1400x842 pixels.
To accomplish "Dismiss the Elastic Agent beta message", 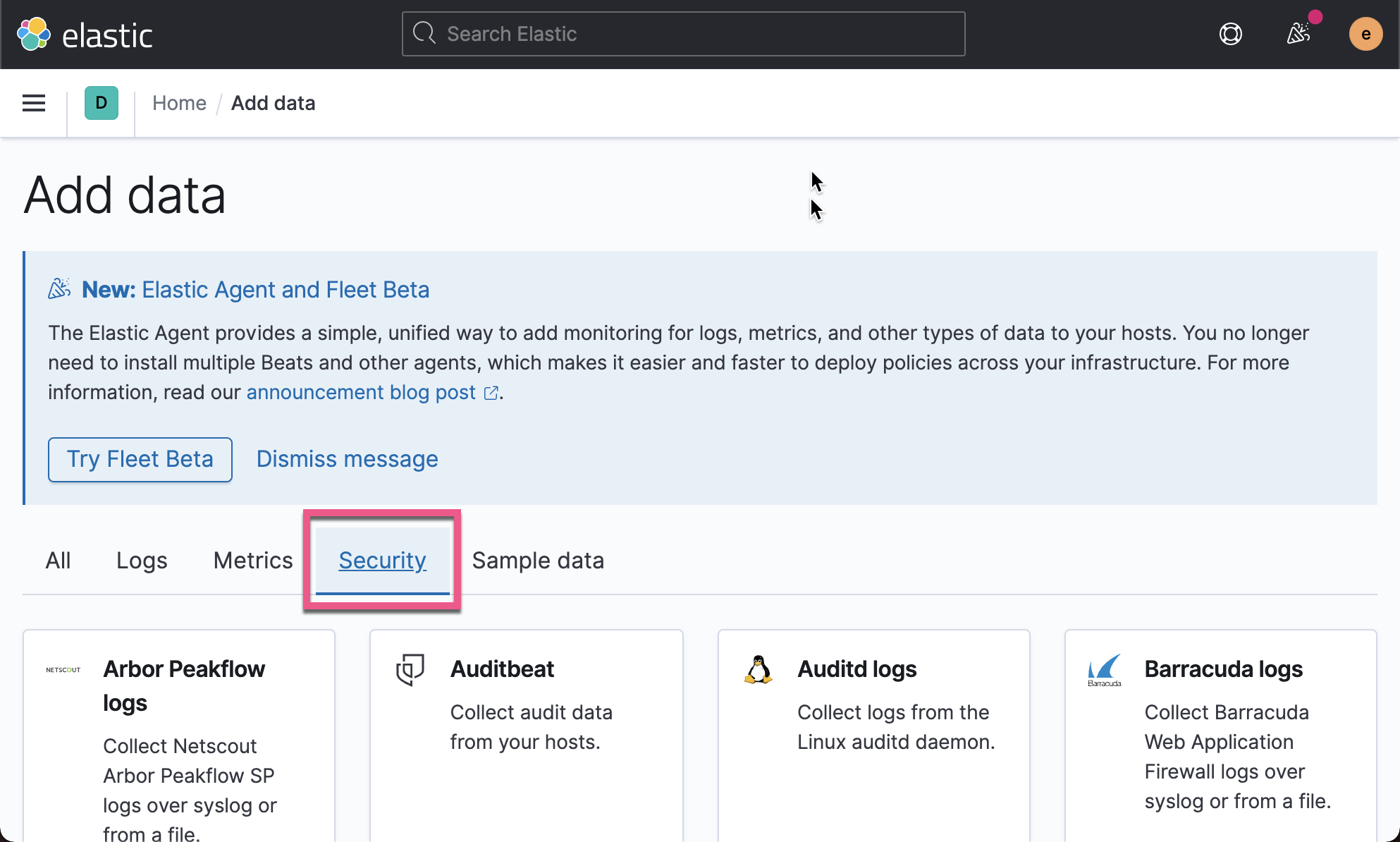I will [x=347, y=459].
